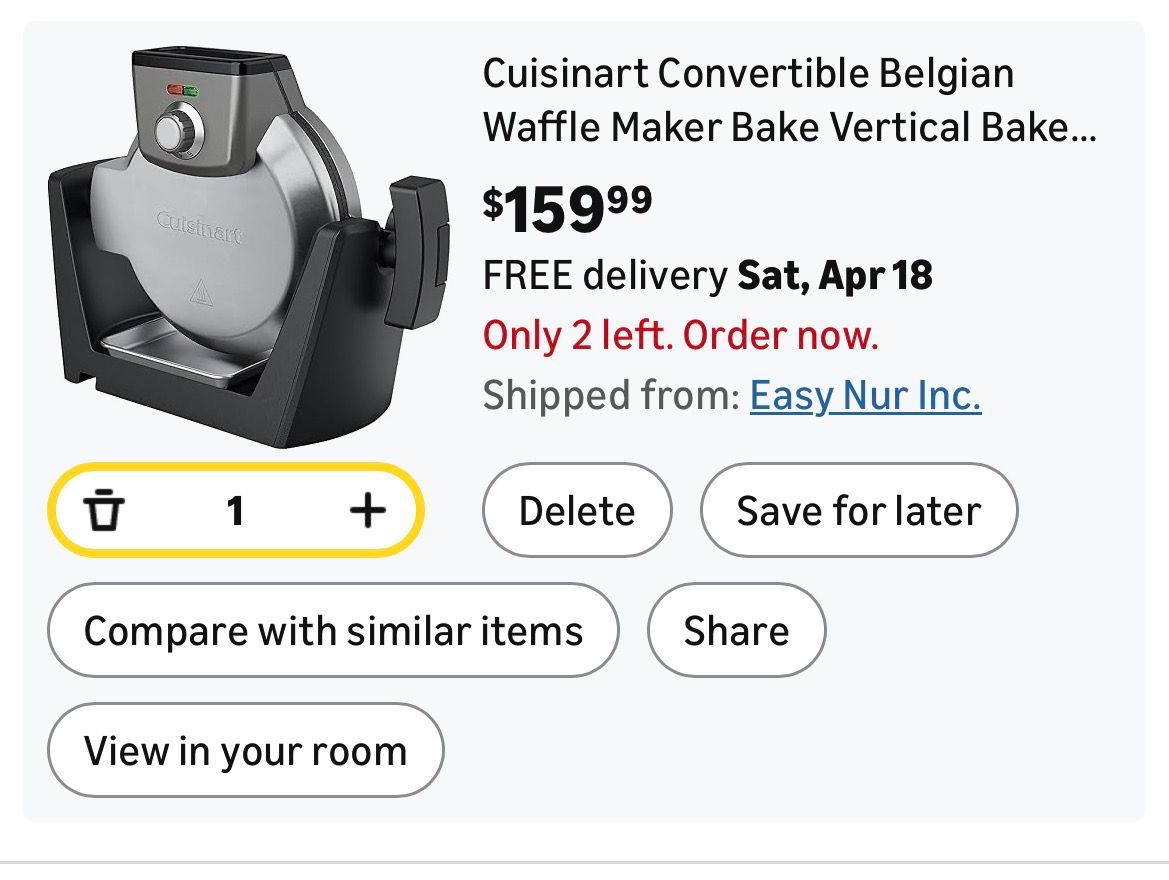Choose Save for later

tap(858, 511)
